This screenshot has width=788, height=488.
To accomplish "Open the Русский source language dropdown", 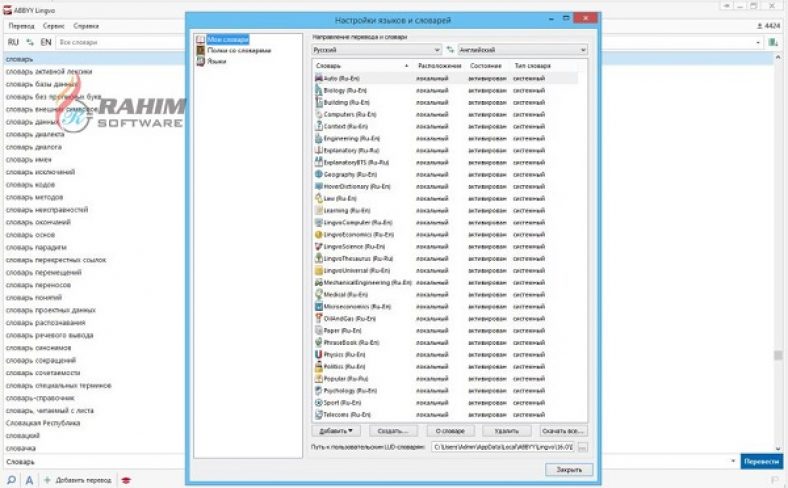I will coord(376,50).
